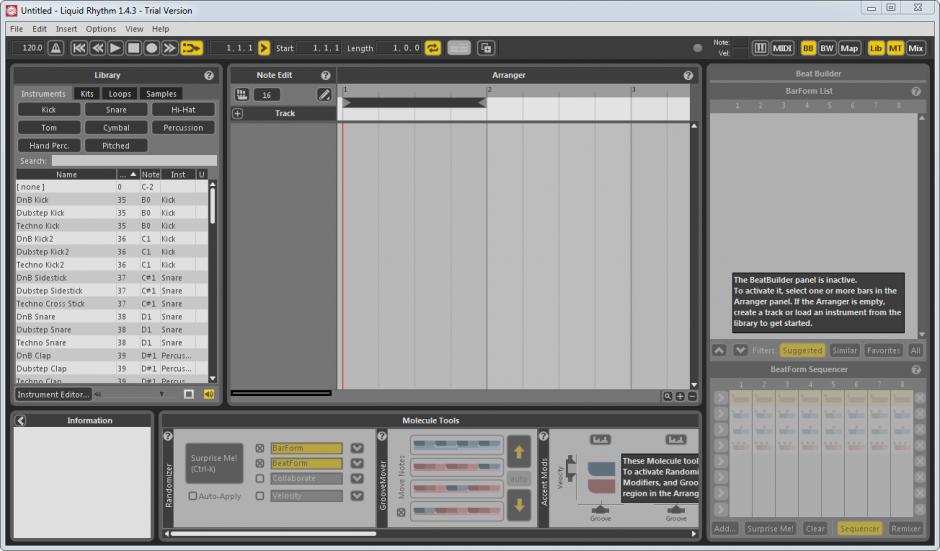The height and width of the screenshot is (551, 940).
Task: Click the Stop transport button
Action: [134, 48]
